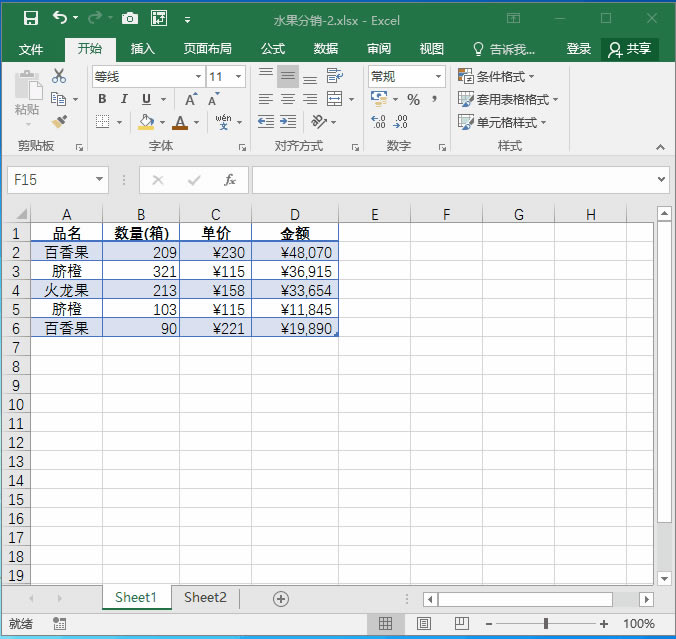
Task: Expand the number format dropdown 常规
Action: coord(438,76)
